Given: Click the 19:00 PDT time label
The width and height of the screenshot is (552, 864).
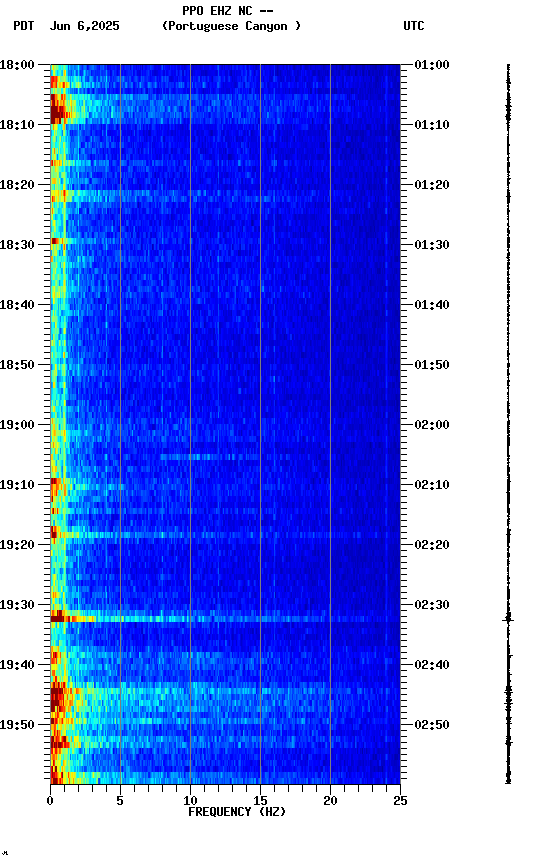Looking at the screenshot, I should pyautogui.click(x=17, y=425).
